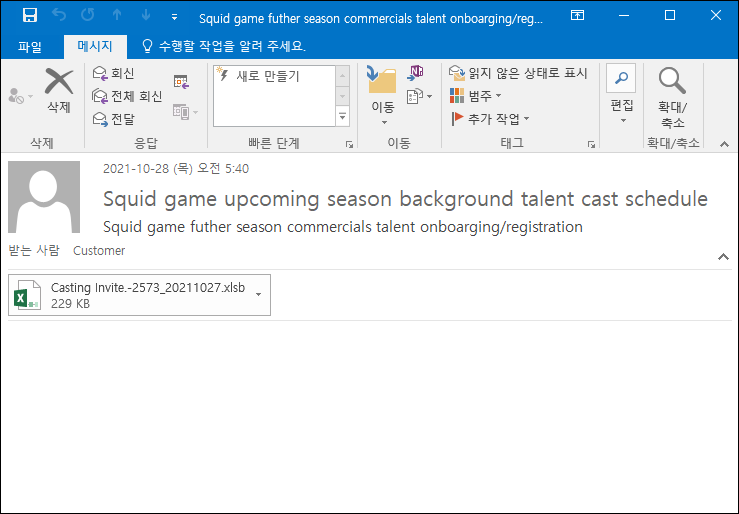Open the 추가 작업 follow-up flag dropdown
Screen dimensions: 739x514
[490, 119]
